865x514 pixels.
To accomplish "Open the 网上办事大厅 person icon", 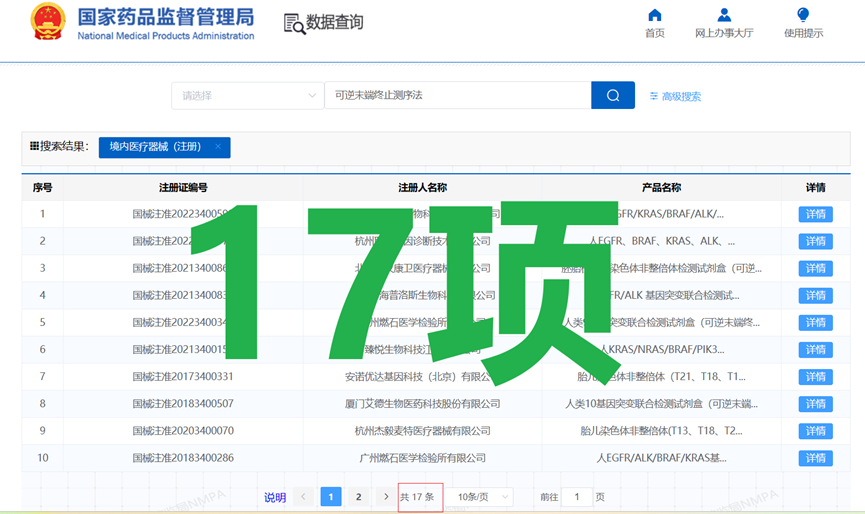I will [724, 15].
